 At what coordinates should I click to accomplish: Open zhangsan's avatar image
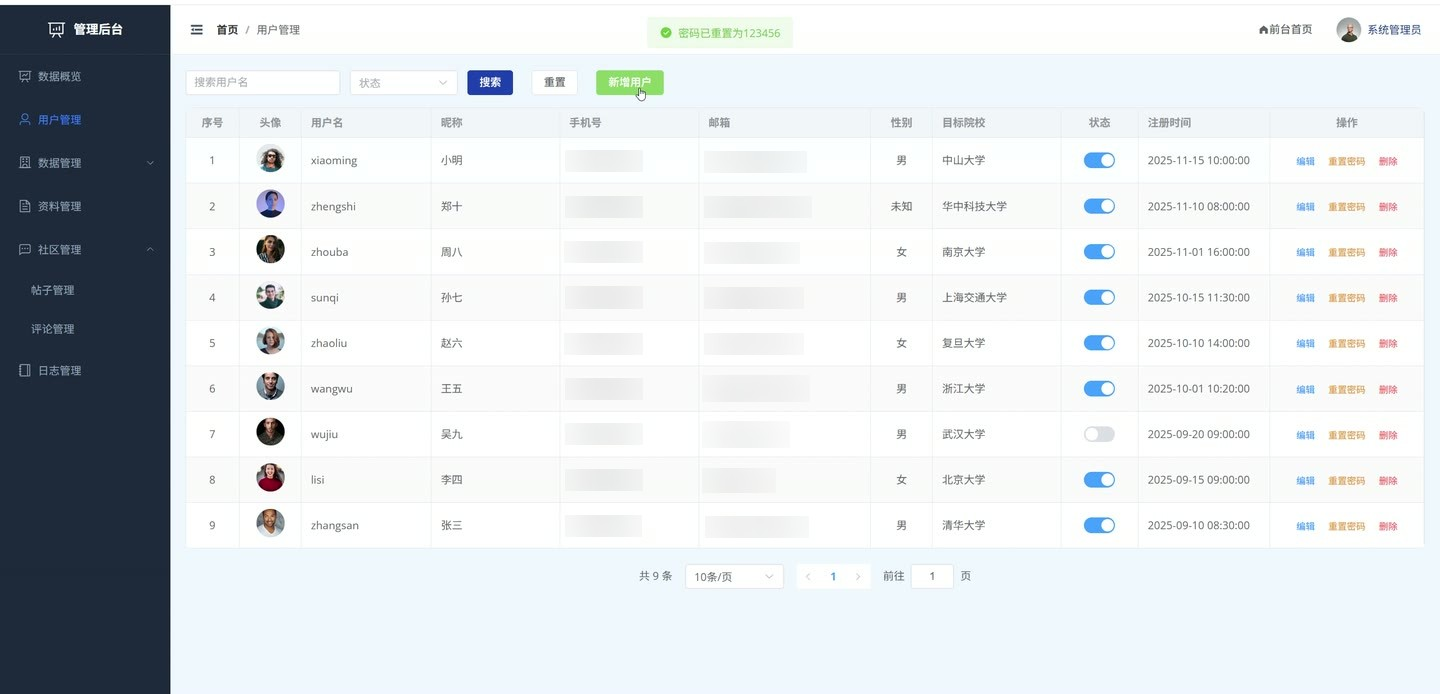[270, 524]
